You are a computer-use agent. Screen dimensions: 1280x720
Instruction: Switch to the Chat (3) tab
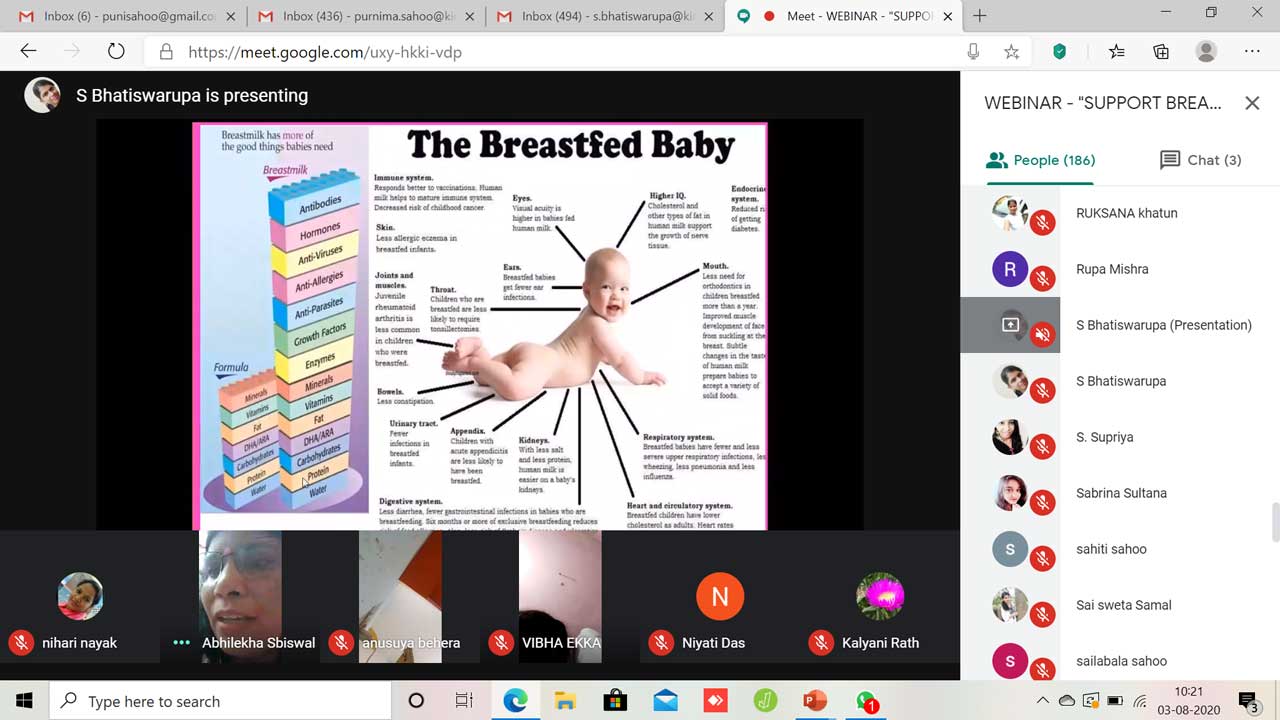tap(1200, 160)
